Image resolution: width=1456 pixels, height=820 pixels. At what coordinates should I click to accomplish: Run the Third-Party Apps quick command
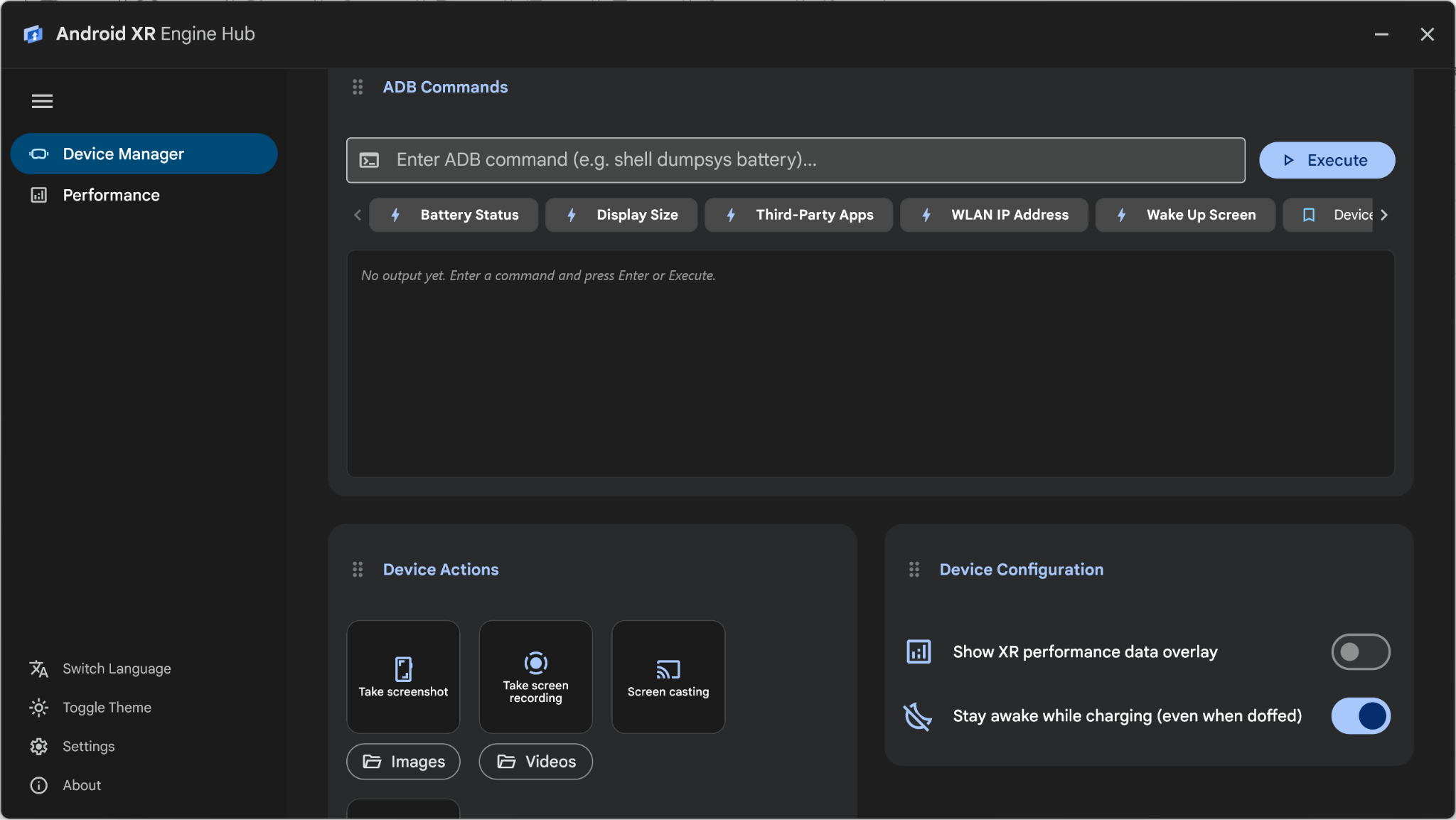pos(798,215)
